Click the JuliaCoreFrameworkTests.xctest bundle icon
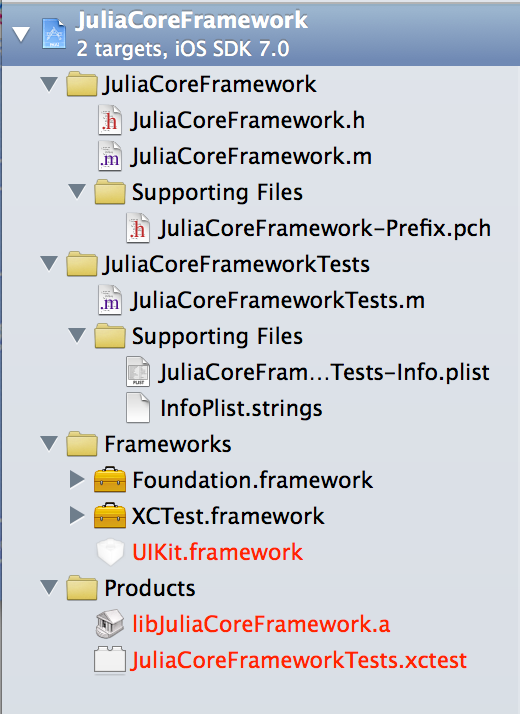Image resolution: width=520 pixels, height=714 pixels. click(x=110, y=660)
